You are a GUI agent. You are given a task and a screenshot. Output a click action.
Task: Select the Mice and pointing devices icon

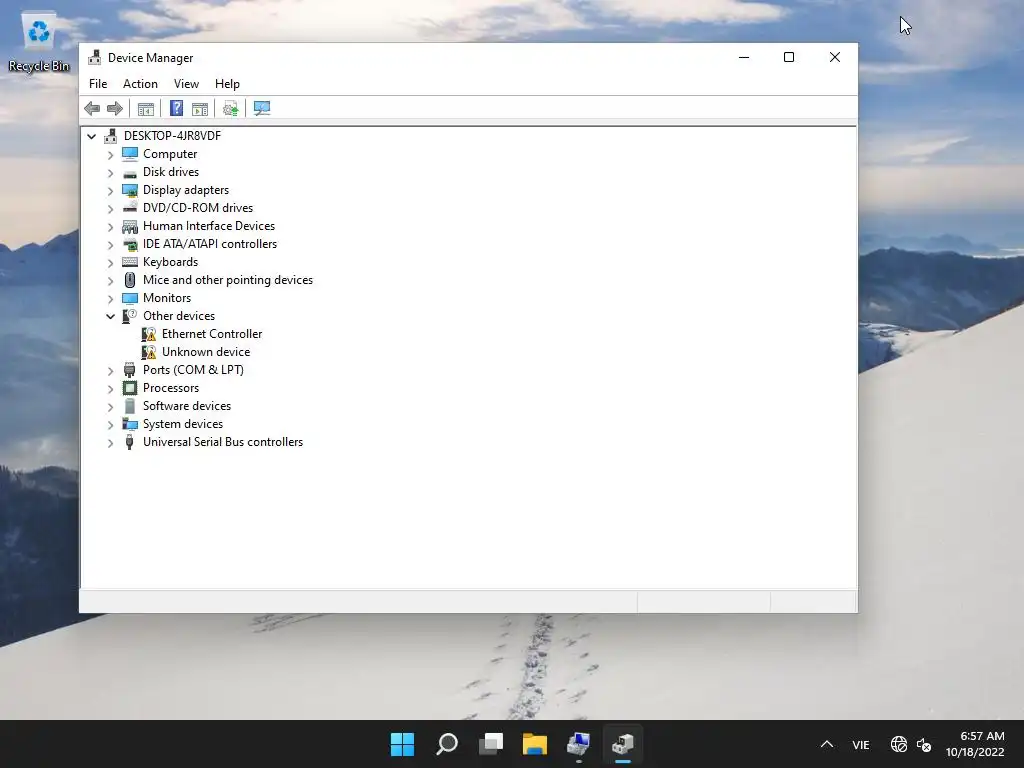(x=130, y=280)
